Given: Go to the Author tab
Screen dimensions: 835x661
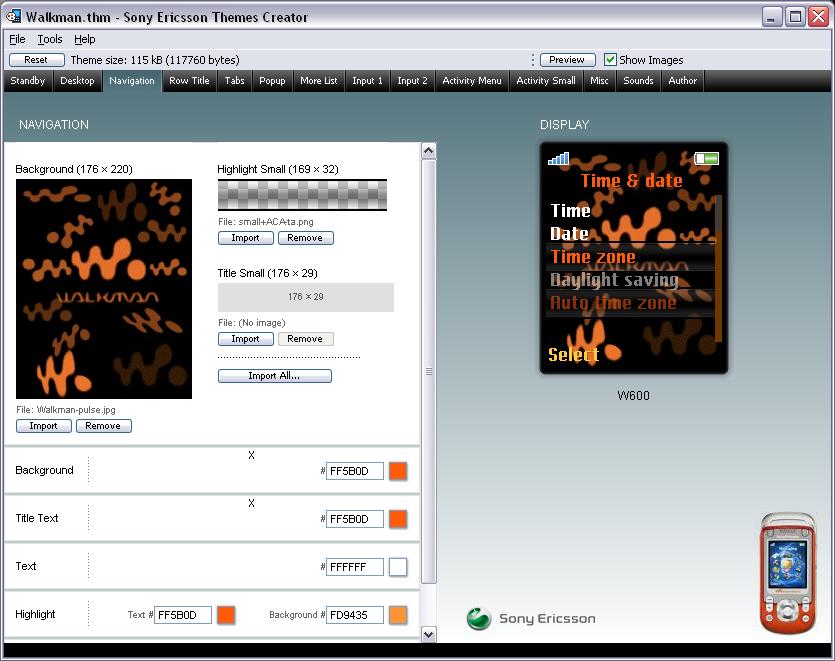Looking at the screenshot, I should (683, 81).
